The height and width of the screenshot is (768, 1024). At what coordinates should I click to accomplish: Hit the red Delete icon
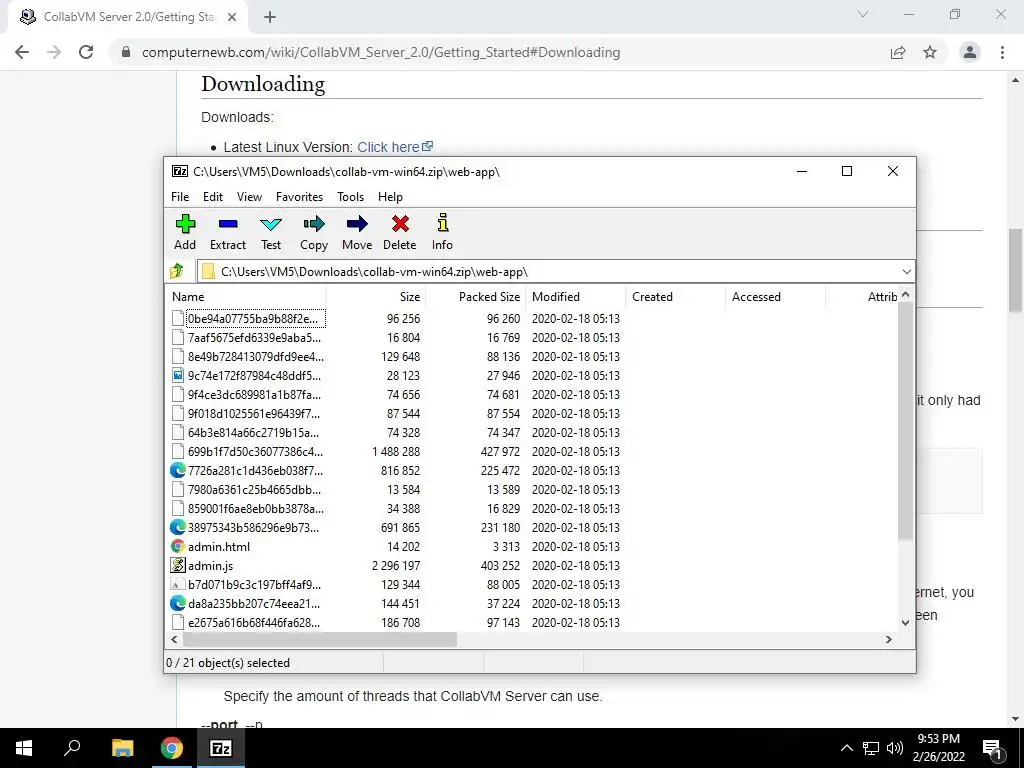pyautogui.click(x=400, y=224)
